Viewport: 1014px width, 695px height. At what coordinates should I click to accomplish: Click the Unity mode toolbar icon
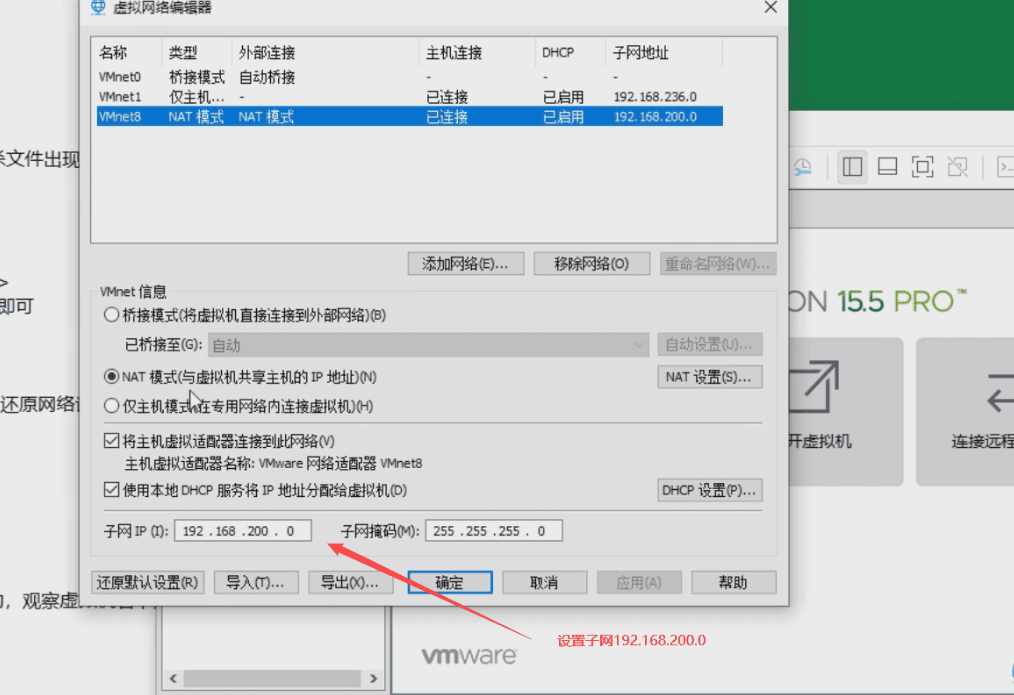pyautogui.click(x=957, y=167)
